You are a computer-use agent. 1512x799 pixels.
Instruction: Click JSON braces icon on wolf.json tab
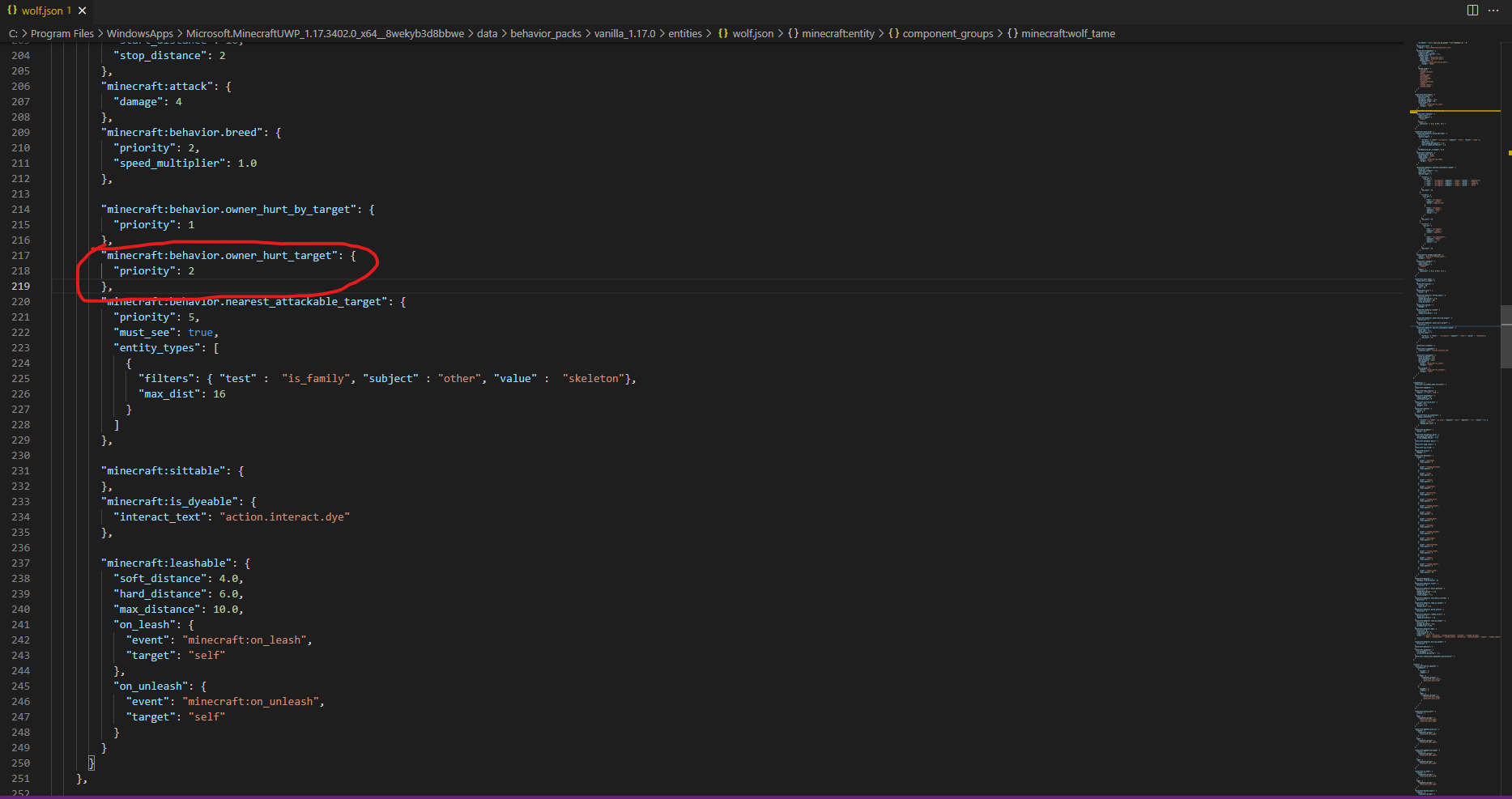12,11
